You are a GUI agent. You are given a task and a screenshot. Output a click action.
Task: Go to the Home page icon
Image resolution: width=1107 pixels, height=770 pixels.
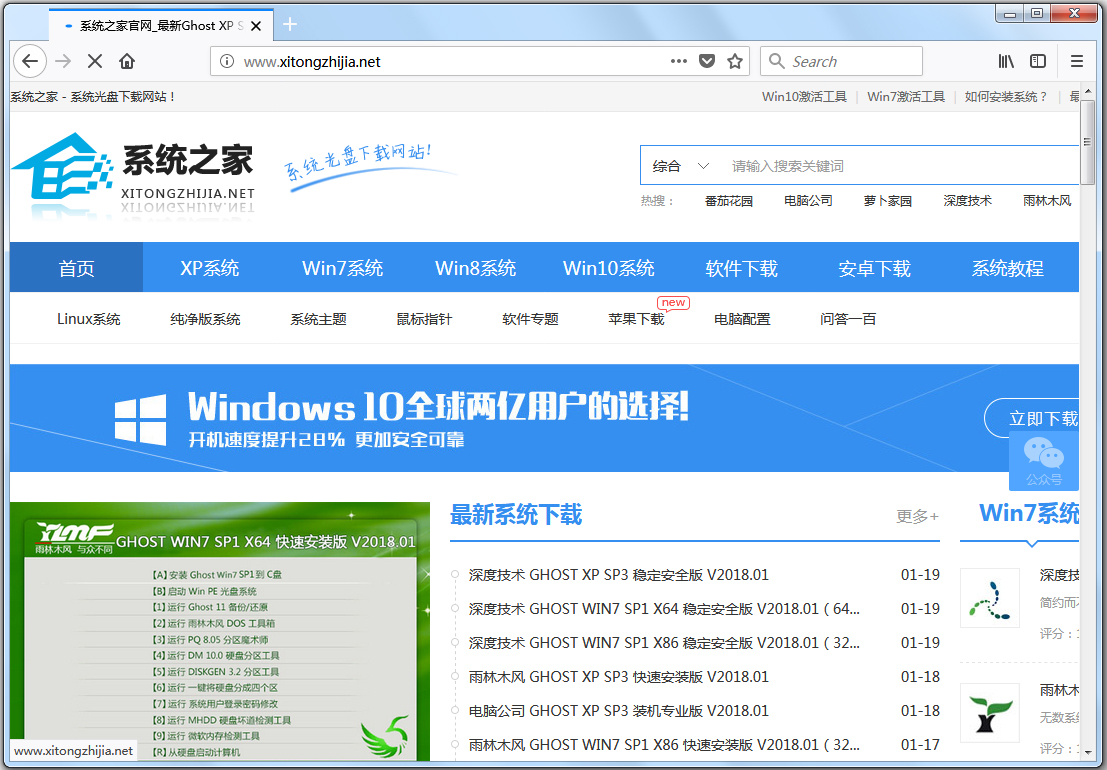pyautogui.click(x=127, y=61)
